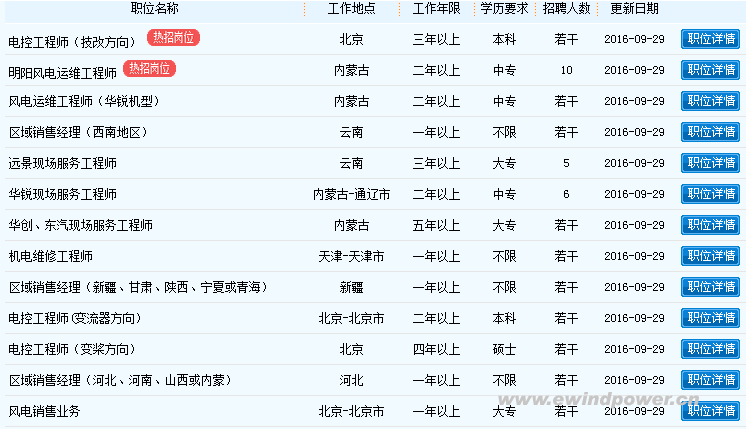The height and width of the screenshot is (429, 746).
Task: Click the 学历要求 column header
Action: [x=504, y=9]
